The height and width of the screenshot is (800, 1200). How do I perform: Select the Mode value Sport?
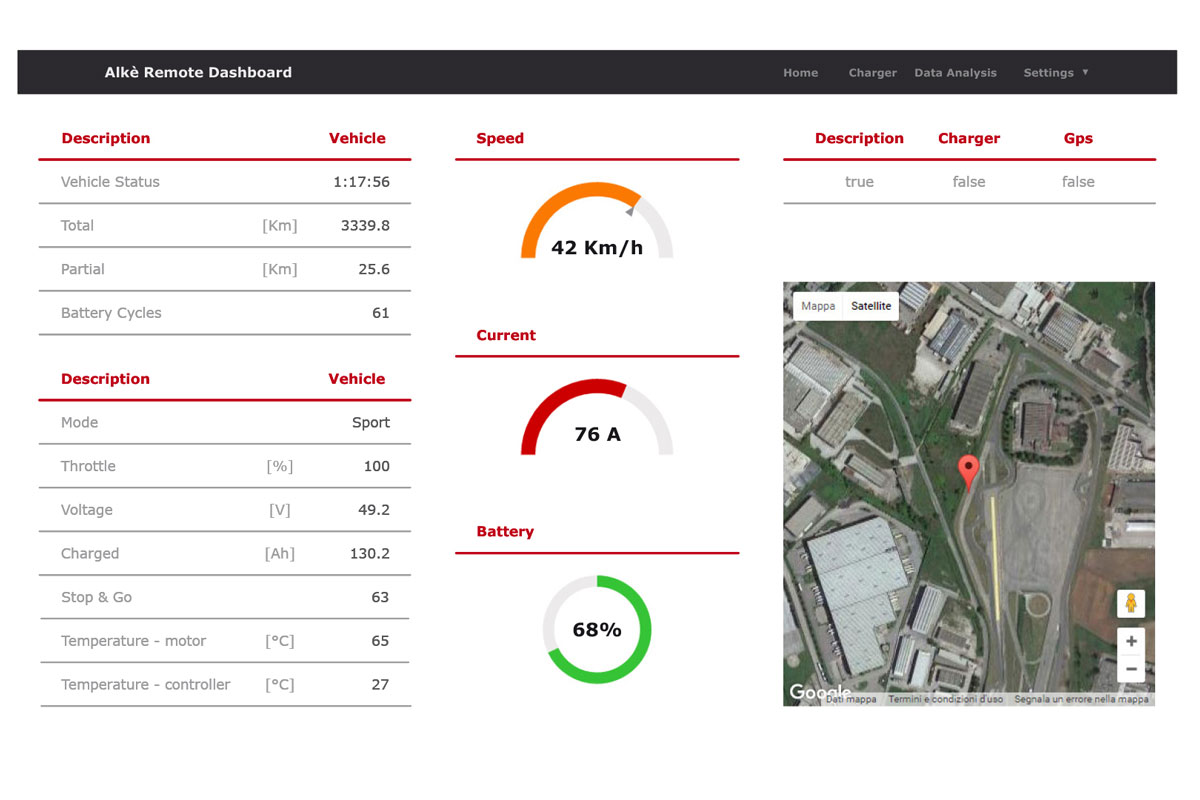(x=370, y=423)
